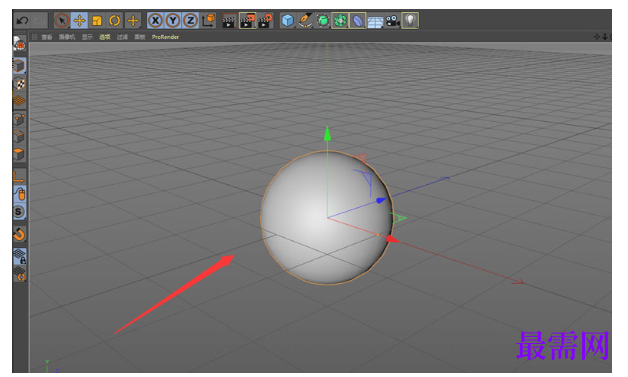Switch to Model mode cube icon
This screenshot has height=377, width=628.
pos(19,66)
